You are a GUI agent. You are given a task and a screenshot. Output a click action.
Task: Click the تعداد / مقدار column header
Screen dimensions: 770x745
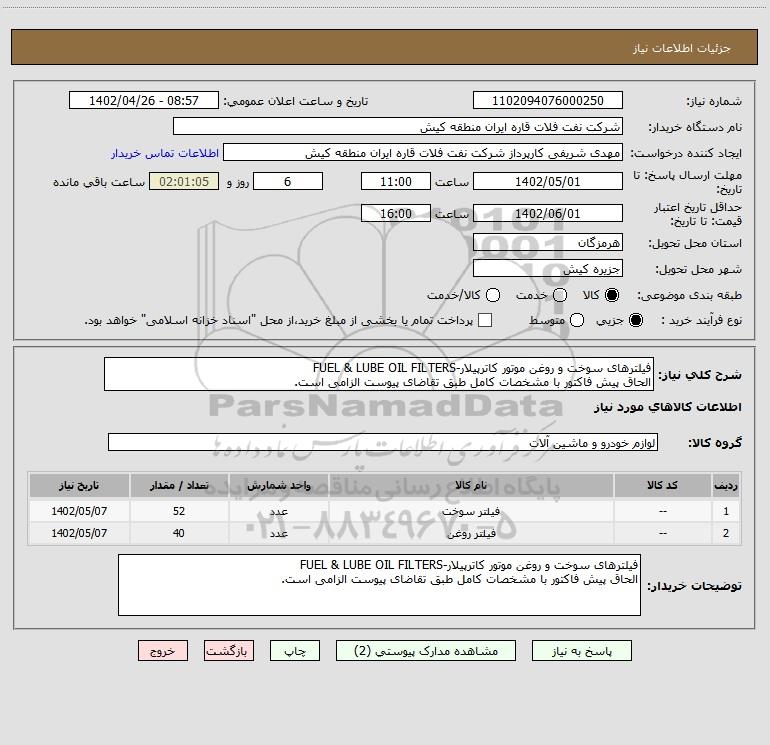point(179,486)
